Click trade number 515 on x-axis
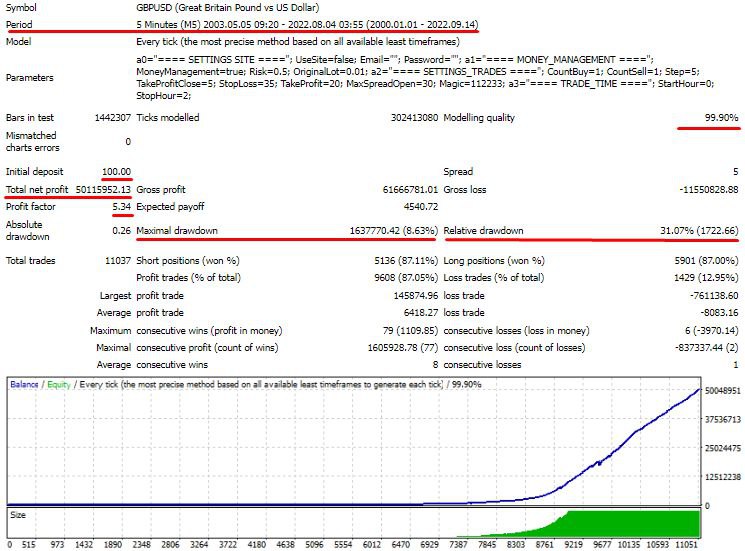745x551 pixels. [29, 544]
